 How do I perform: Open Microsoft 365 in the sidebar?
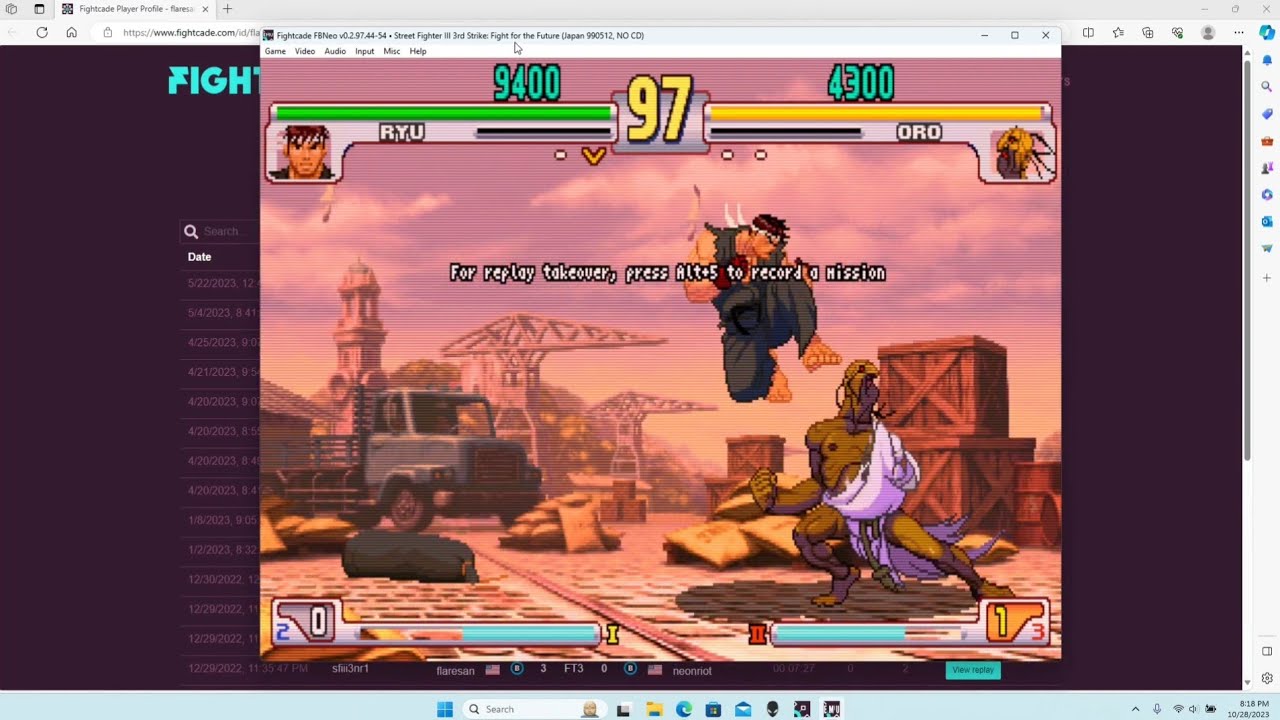tap(1267, 195)
